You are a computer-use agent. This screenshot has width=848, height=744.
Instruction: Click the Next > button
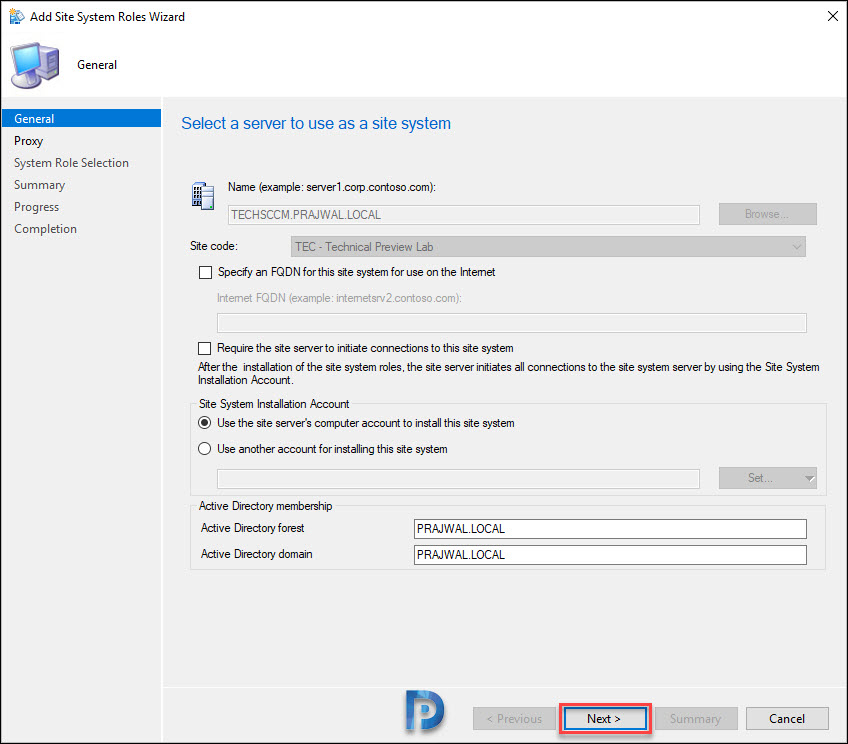pyautogui.click(x=605, y=719)
